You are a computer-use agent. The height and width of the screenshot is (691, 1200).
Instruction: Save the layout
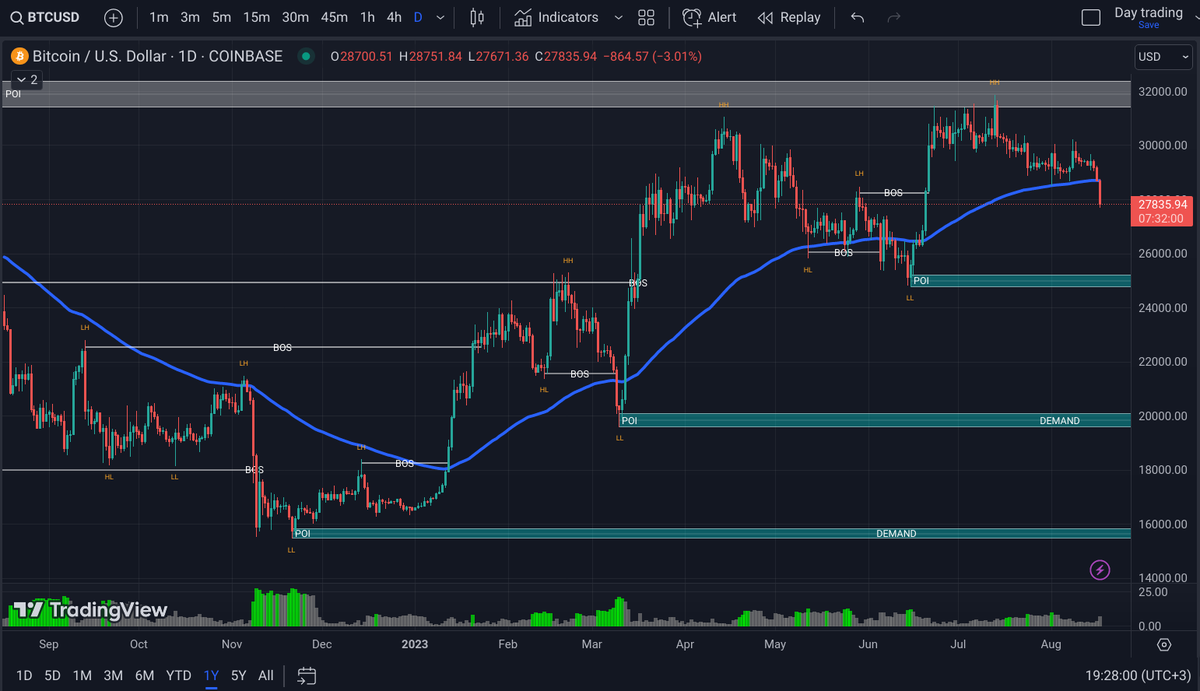pos(1149,25)
